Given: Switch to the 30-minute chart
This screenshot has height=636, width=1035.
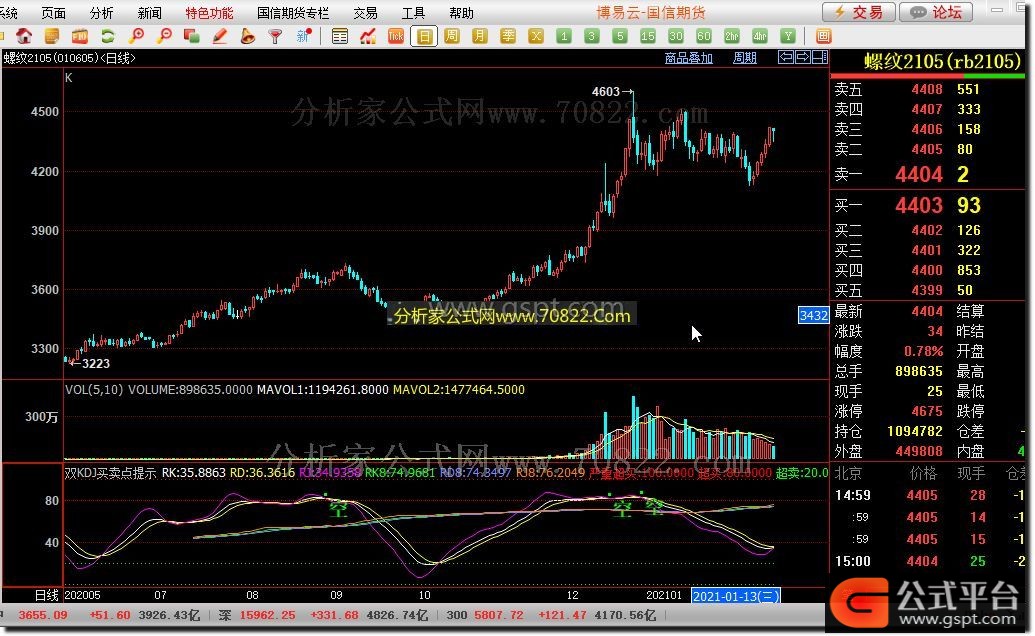Looking at the screenshot, I should [x=676, y=36].
